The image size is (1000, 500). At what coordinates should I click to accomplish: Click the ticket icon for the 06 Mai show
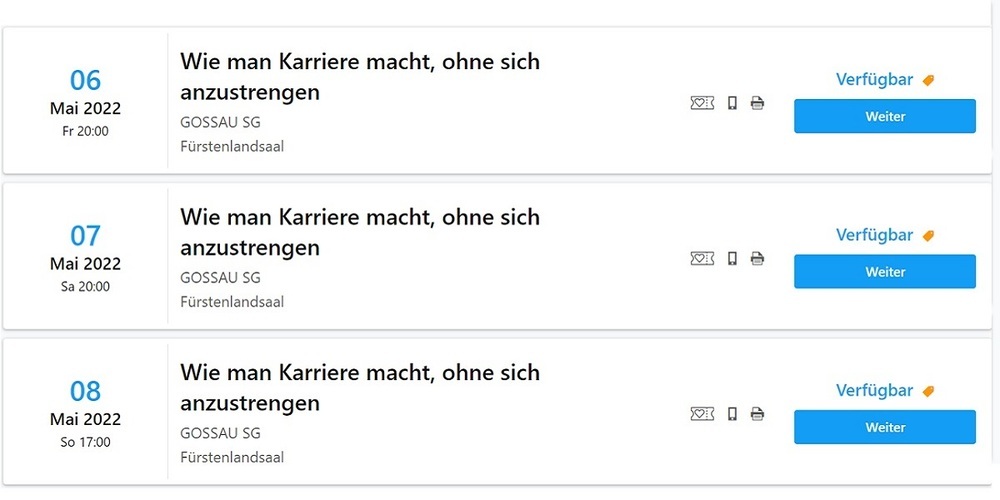point(702,103)
